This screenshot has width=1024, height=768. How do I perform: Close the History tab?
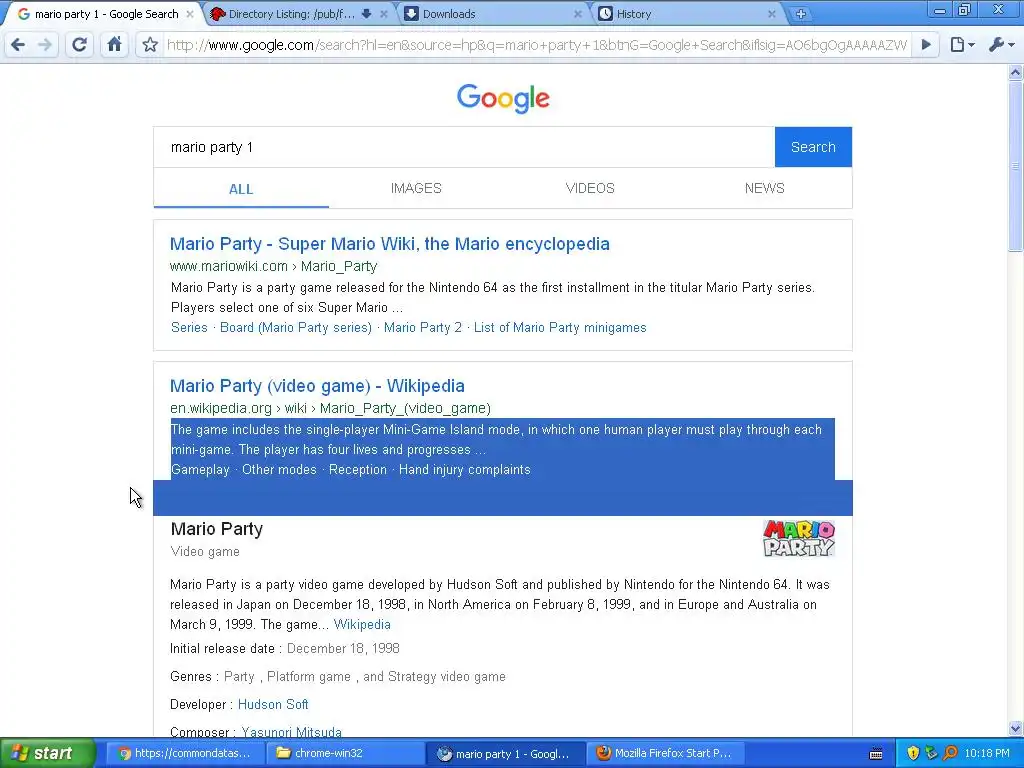(771, 14)
